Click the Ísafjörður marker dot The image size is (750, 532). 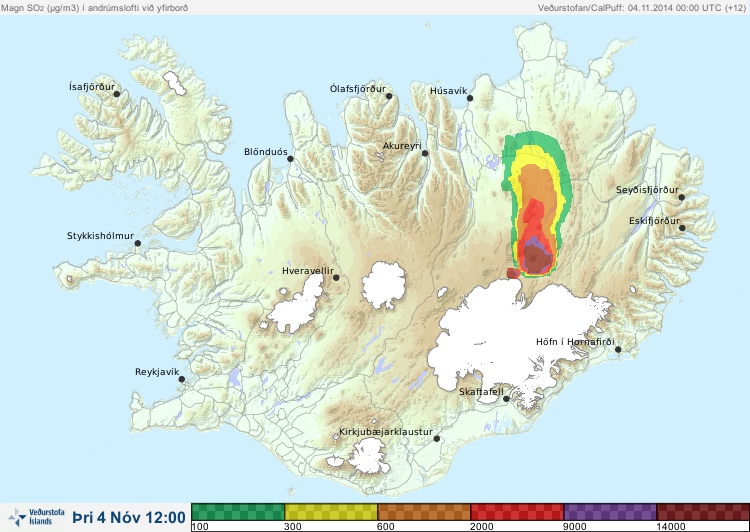pos(116,94)
